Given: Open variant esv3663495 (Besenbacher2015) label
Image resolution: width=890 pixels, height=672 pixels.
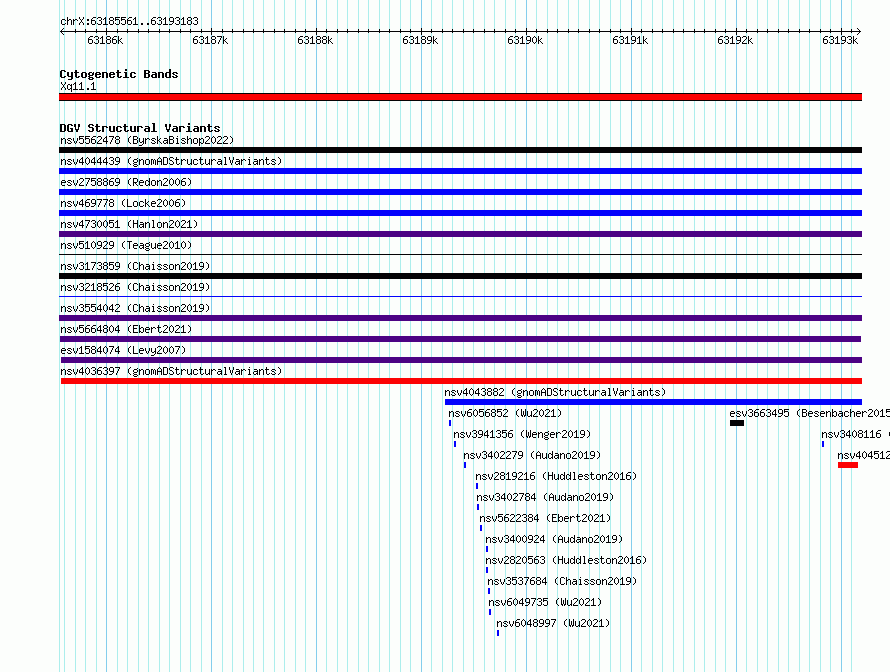Looking at the screenshot, I should (809, 413).
